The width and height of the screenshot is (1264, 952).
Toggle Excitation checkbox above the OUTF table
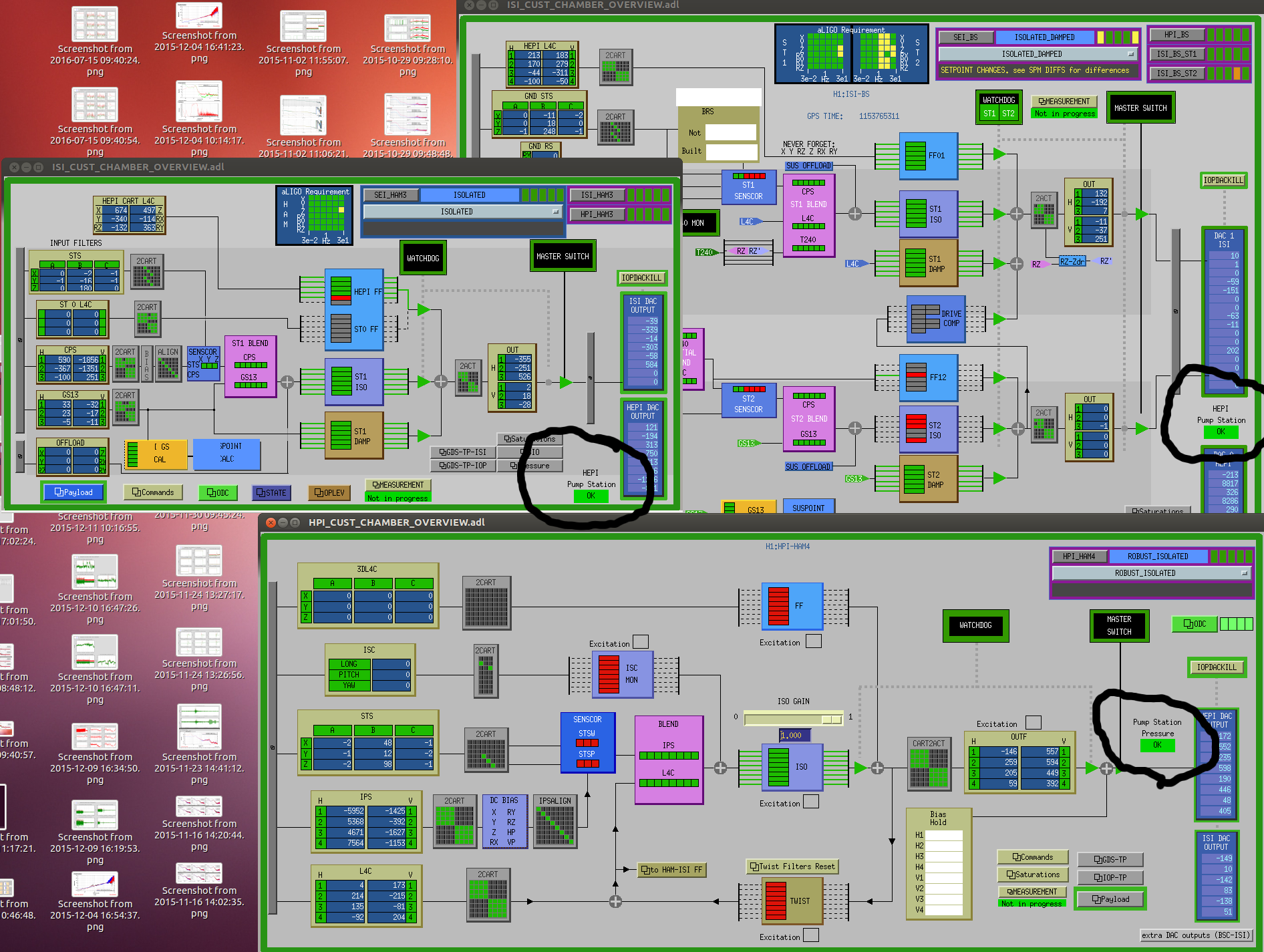coord(1033,722)
